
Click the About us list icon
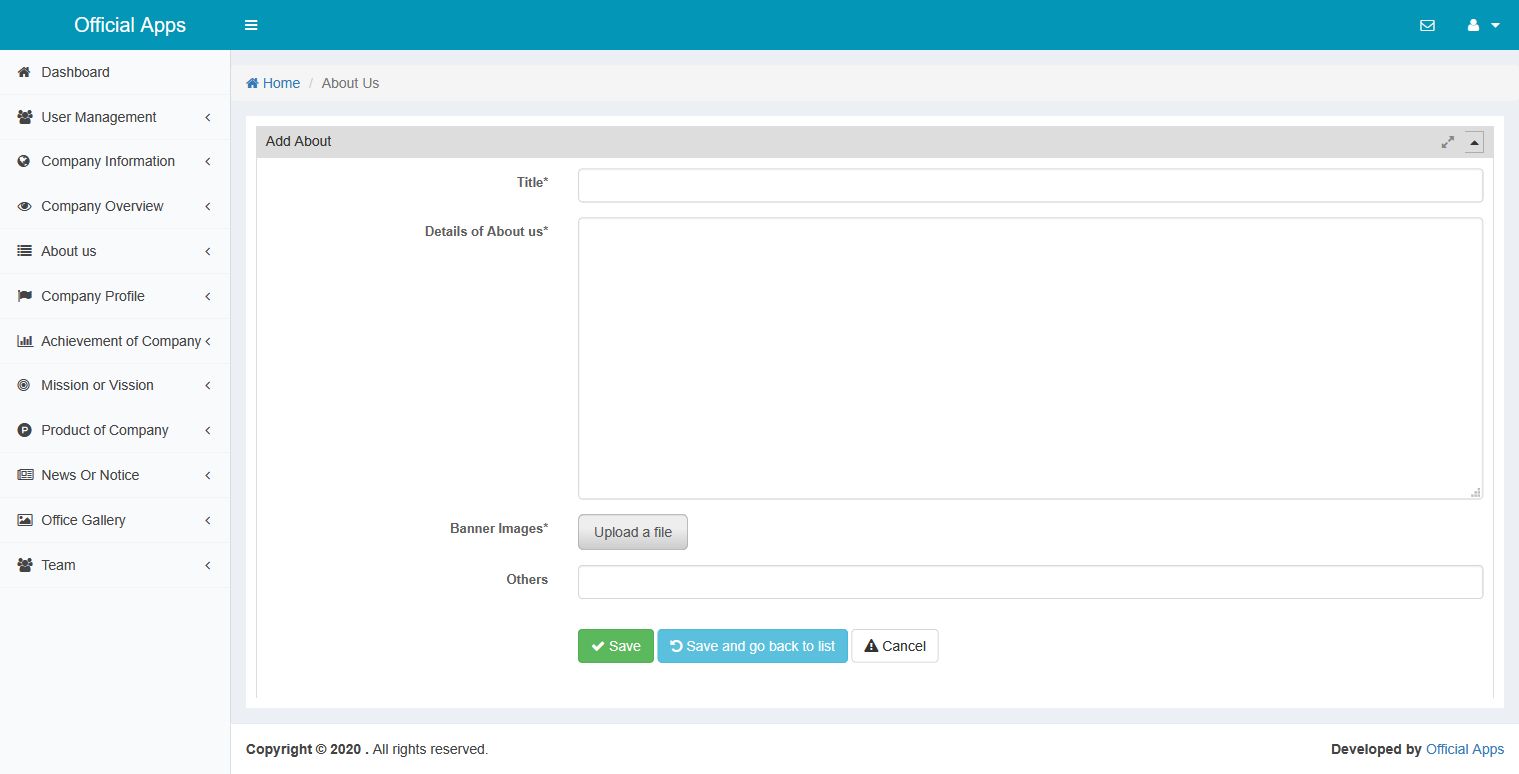(x=25, y=251)
